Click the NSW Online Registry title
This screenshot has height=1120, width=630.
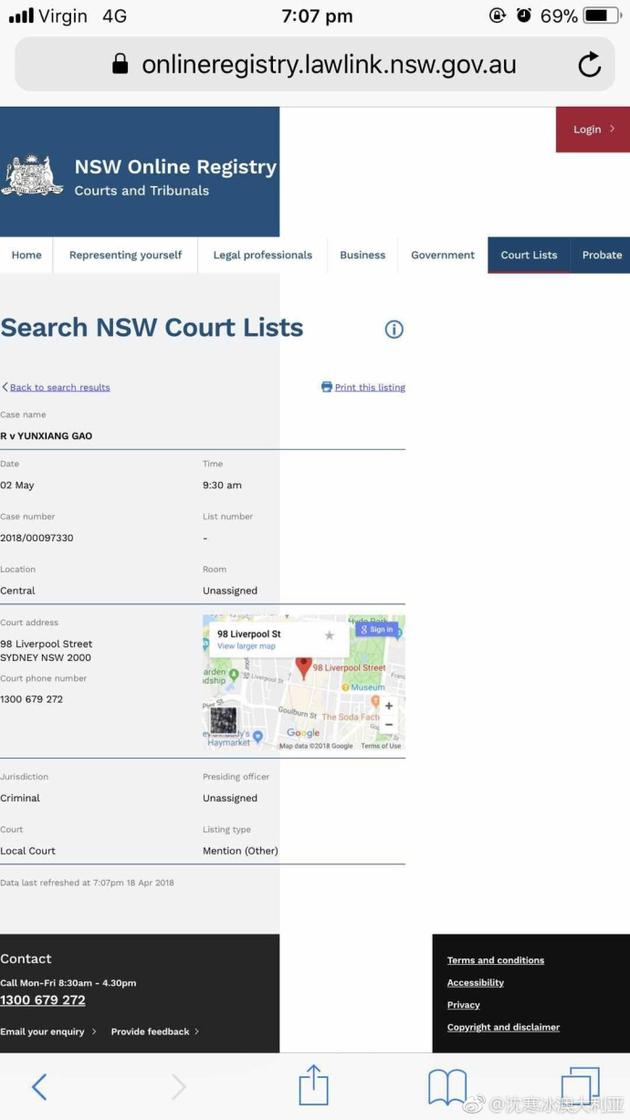click(x=176, y=167)
